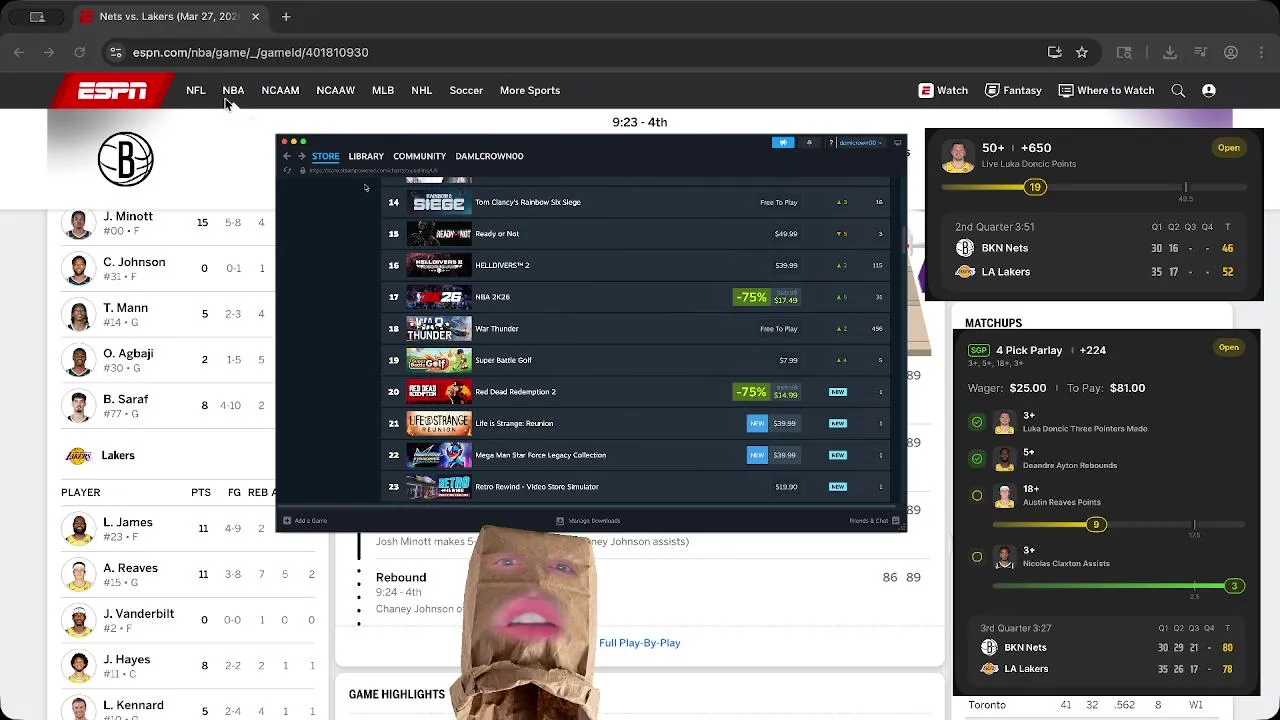Reload the ESPN page

tap(79, 52)
